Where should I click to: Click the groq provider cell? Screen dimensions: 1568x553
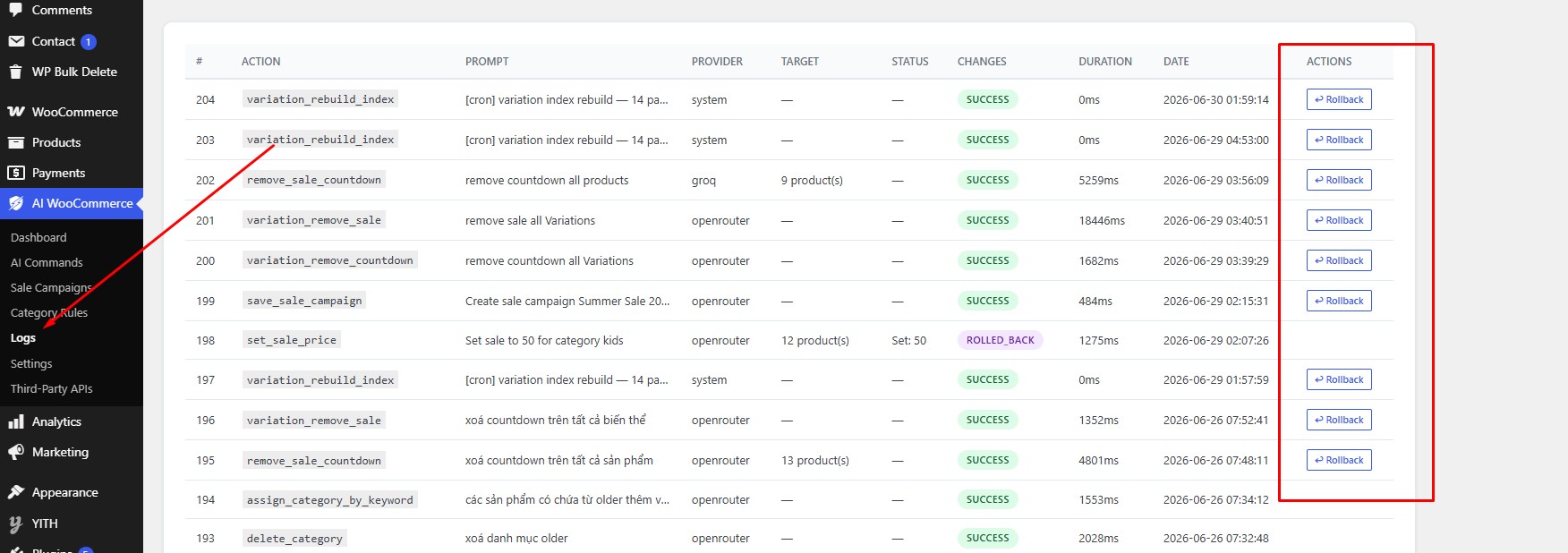[x=703, y=181]
